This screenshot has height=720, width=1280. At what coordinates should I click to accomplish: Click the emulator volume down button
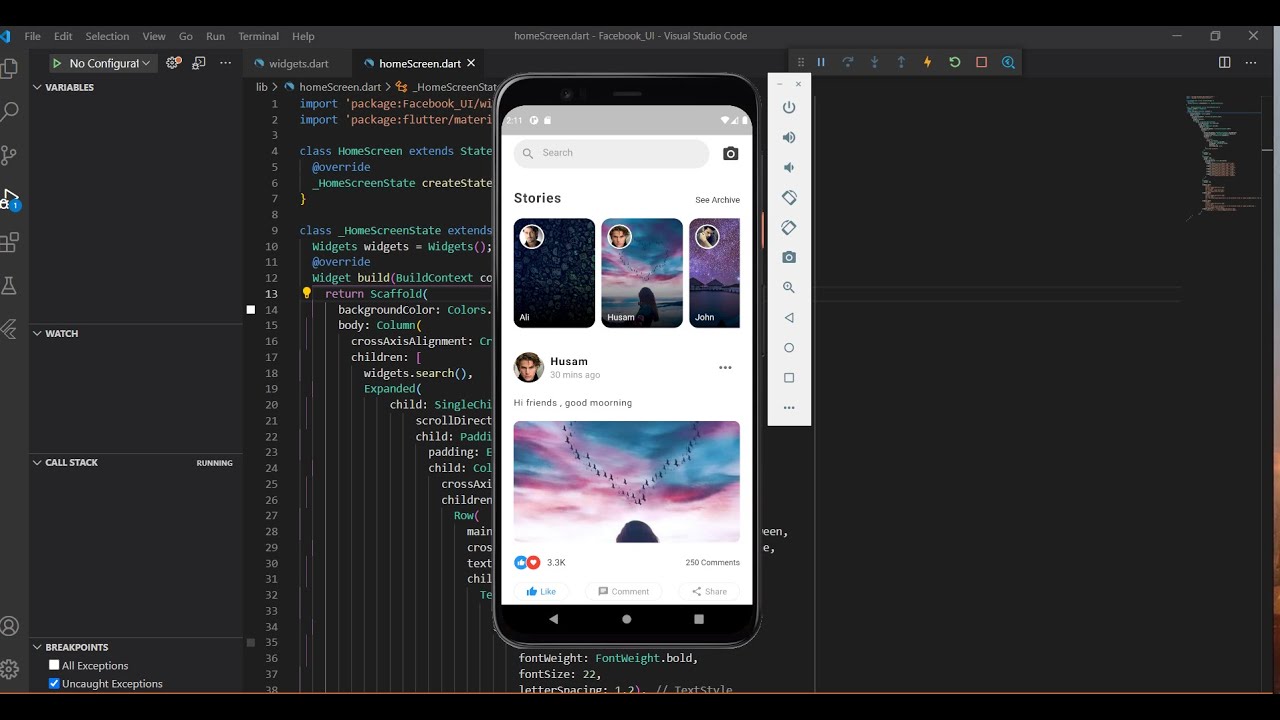coord(789,167)
